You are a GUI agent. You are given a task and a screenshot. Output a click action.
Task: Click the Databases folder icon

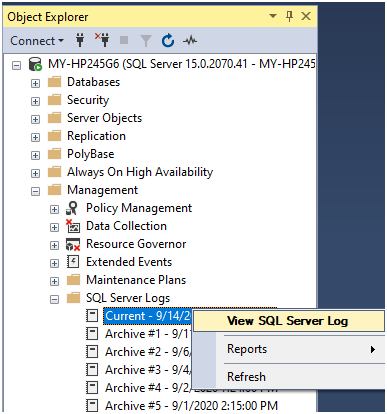(55, 82)
